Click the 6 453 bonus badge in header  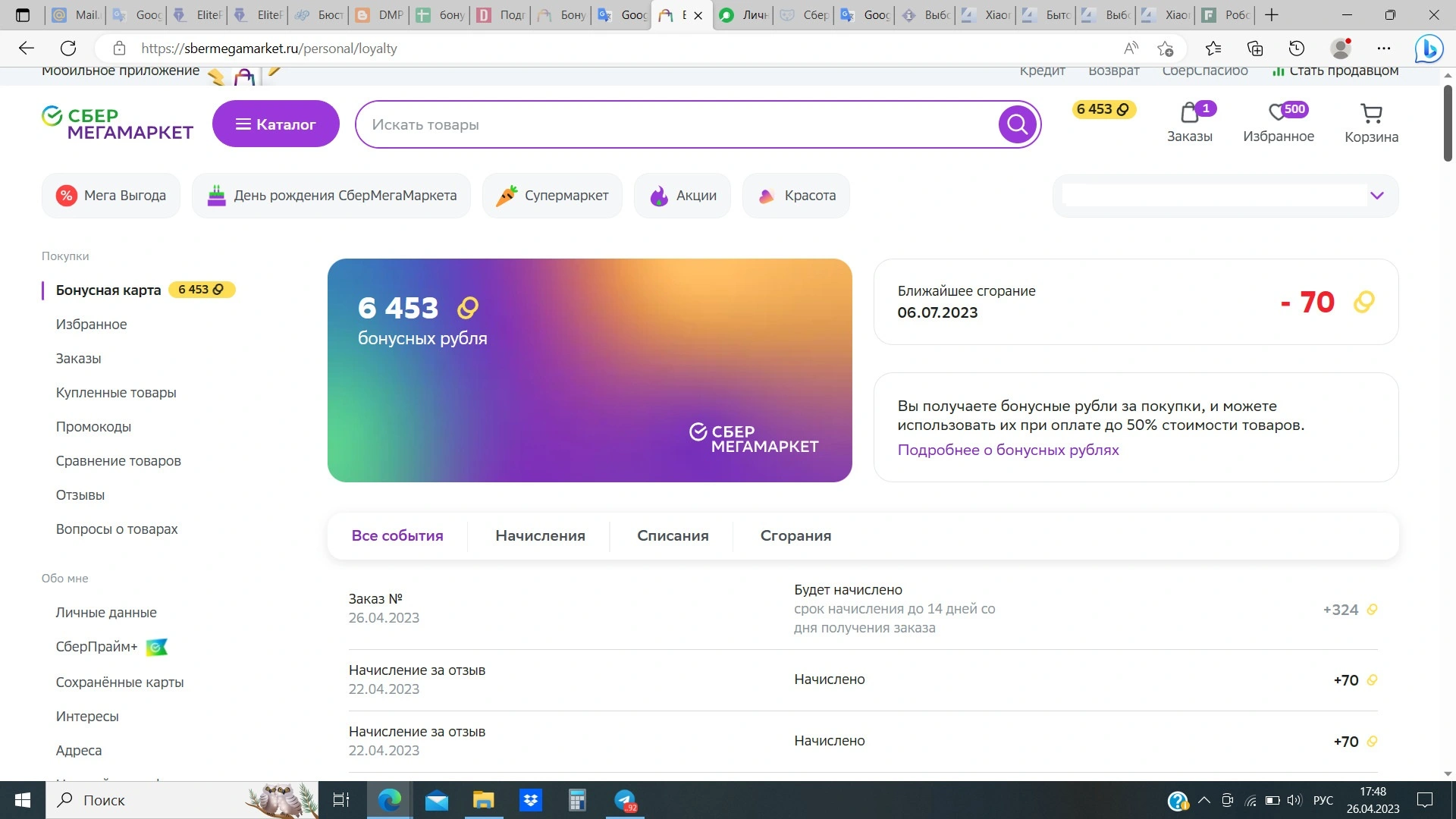click(x=1103, y=109)
